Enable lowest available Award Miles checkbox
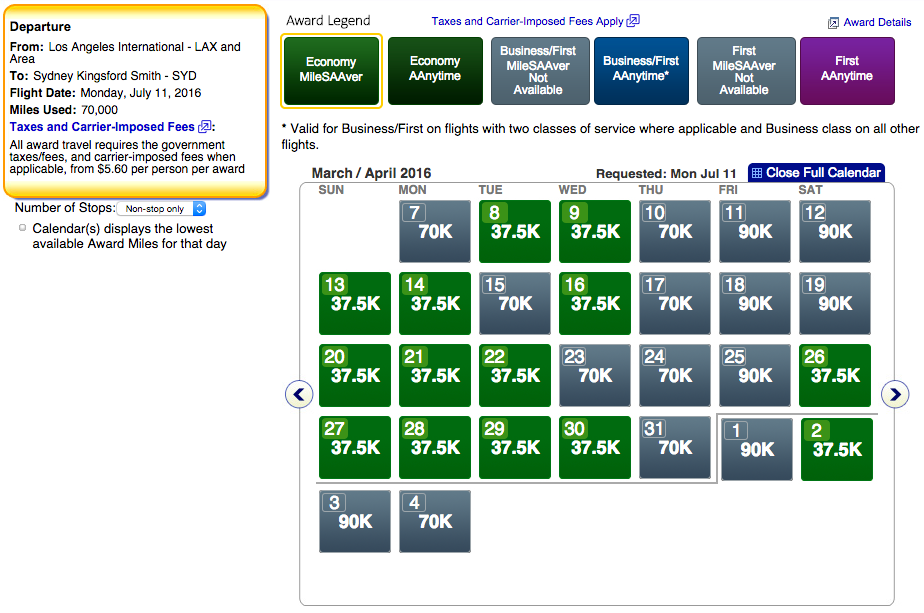This screenshot has width=924, height=613. click(23, 228)
